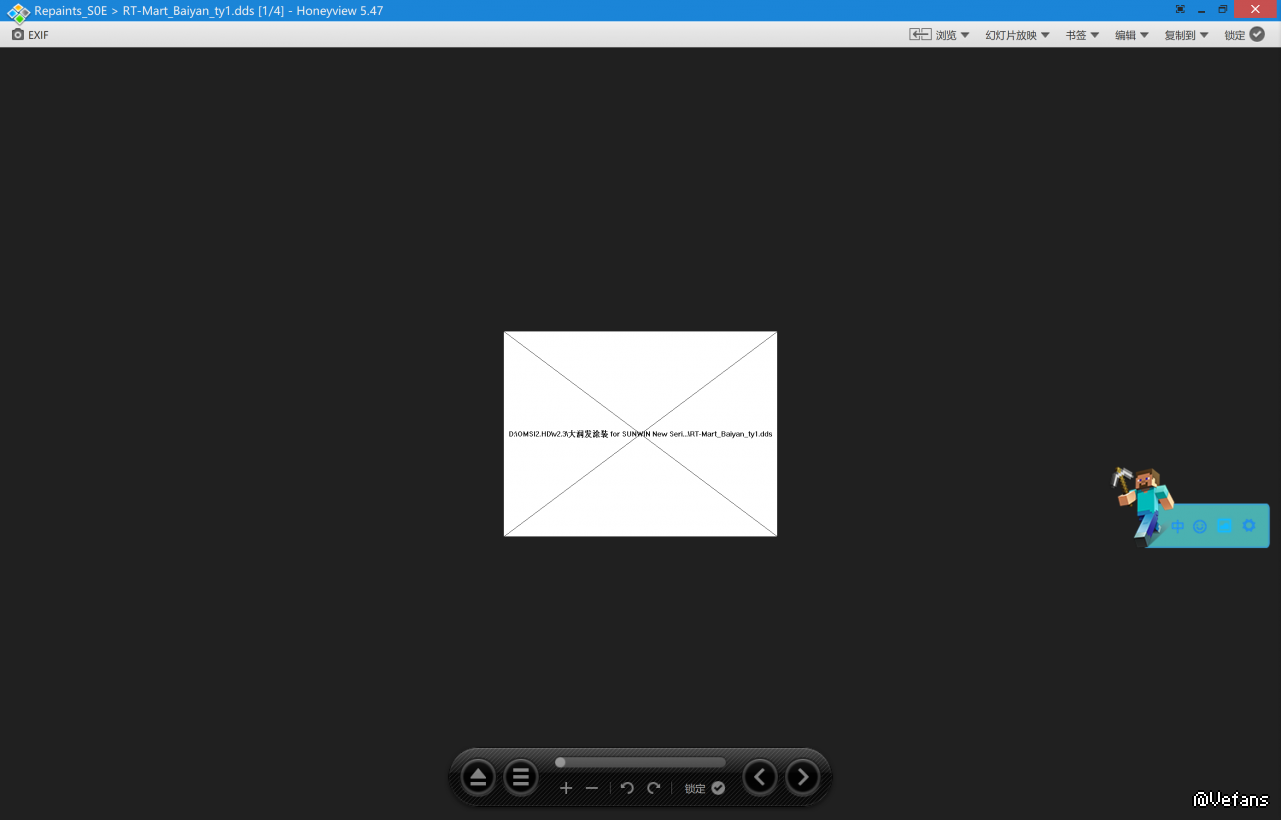Rotate image counterclockwise
Image resolution: width=1281 pixels, height=820 pixels.
coord(627,788)
